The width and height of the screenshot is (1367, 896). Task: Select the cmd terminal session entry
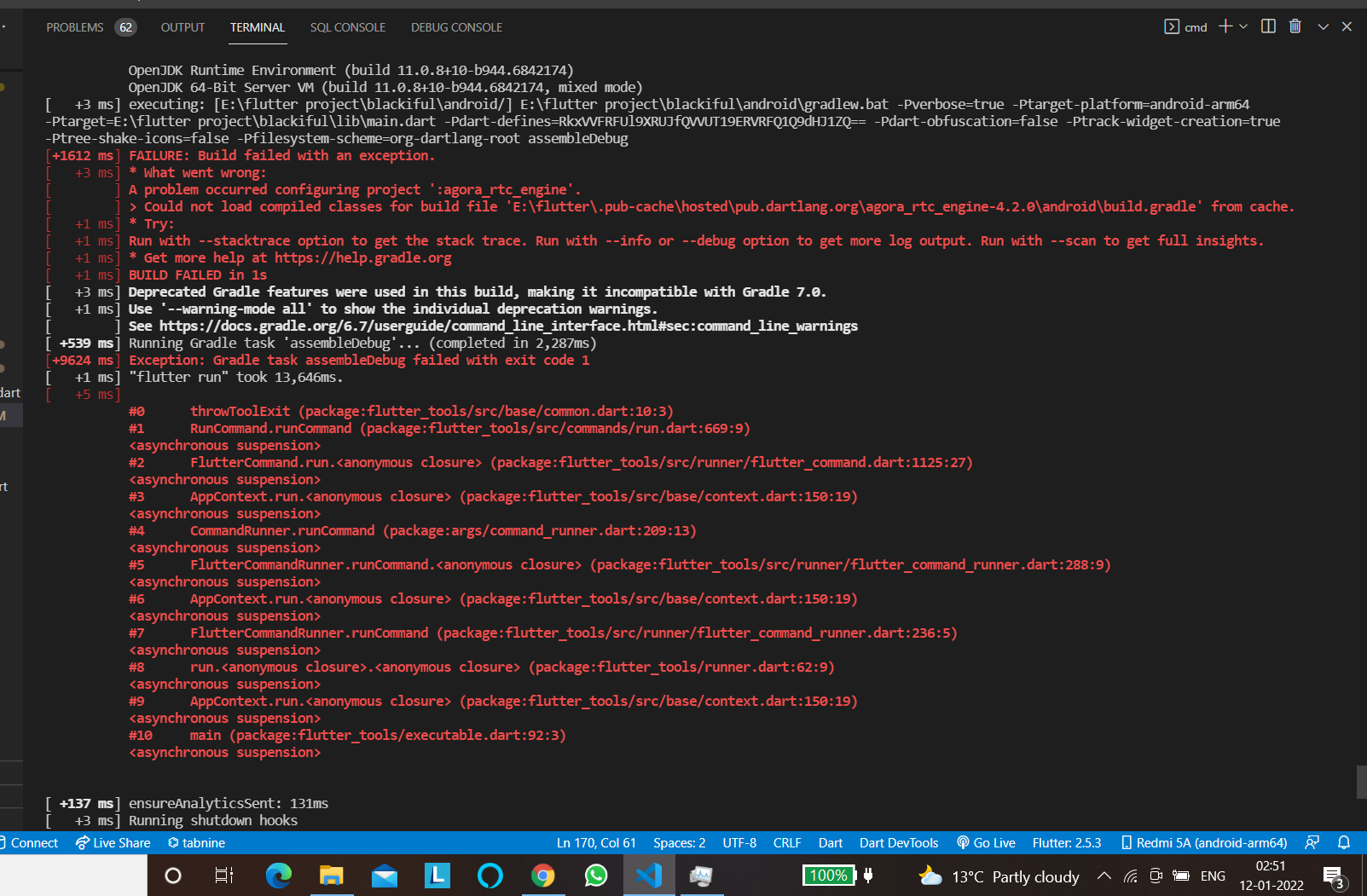coord(1187,26)
